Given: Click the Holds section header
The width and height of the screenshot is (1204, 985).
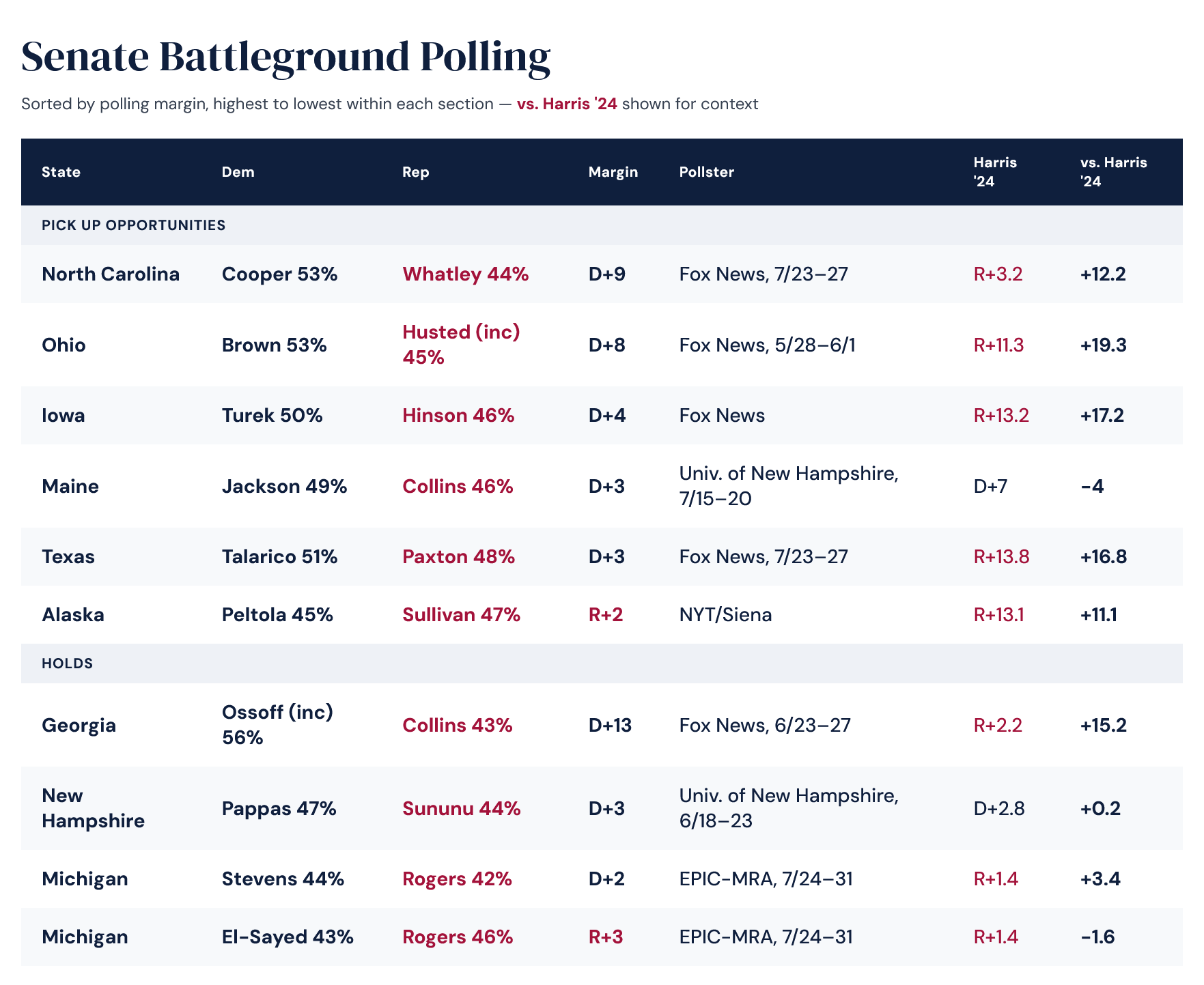Looking at the screenshot, I should pos(67,663).
